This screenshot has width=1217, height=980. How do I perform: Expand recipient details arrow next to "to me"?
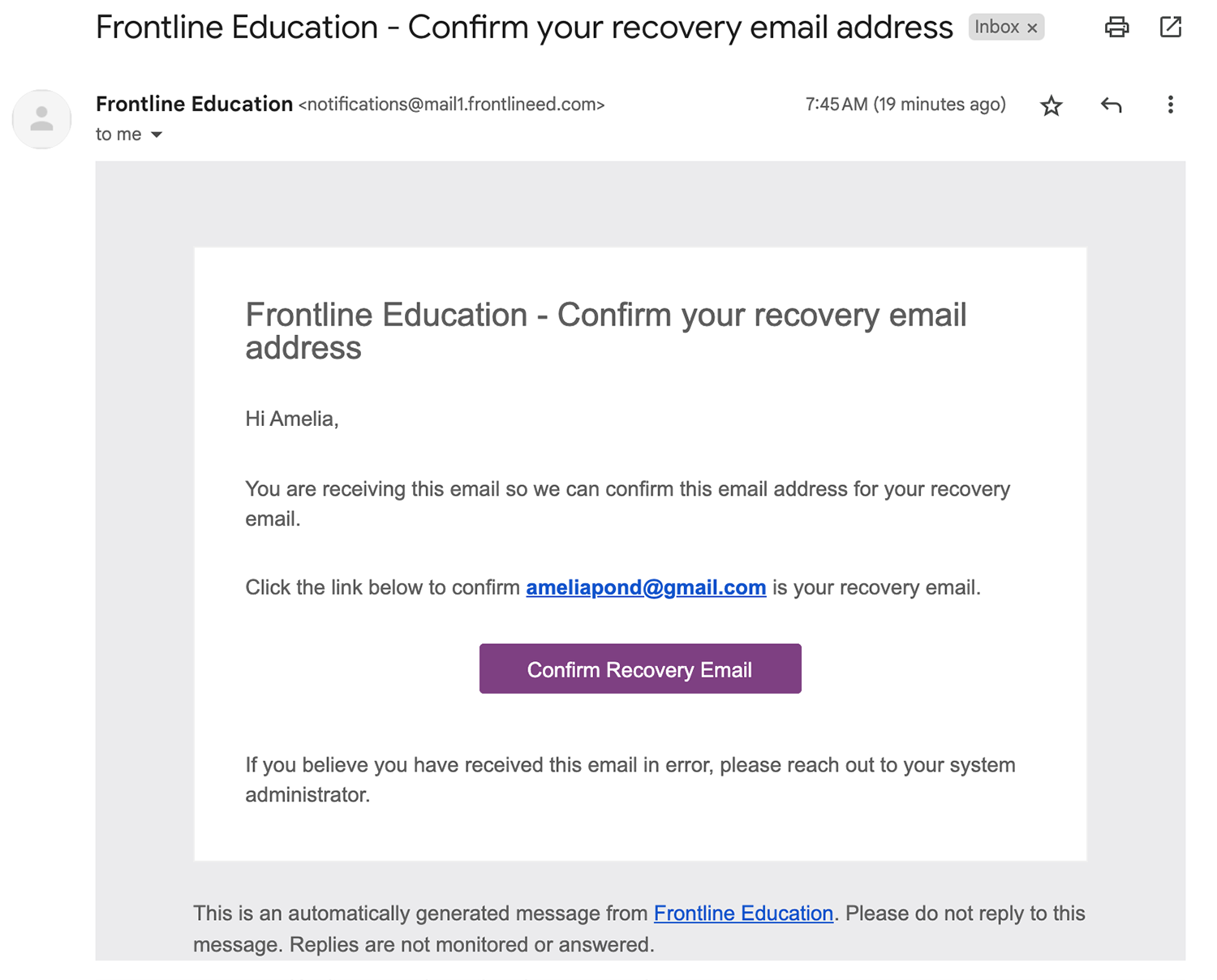click(157, 135)
